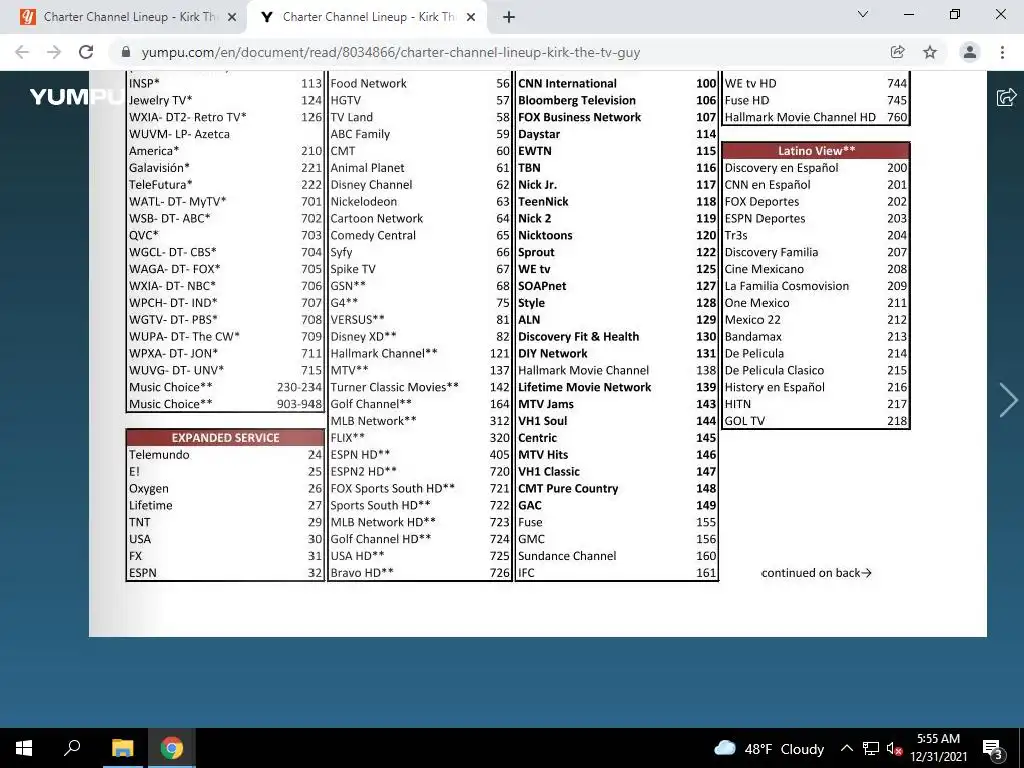Click the WE tv HD row
This screenshot has height=768, width=1024.
(816, 83)
